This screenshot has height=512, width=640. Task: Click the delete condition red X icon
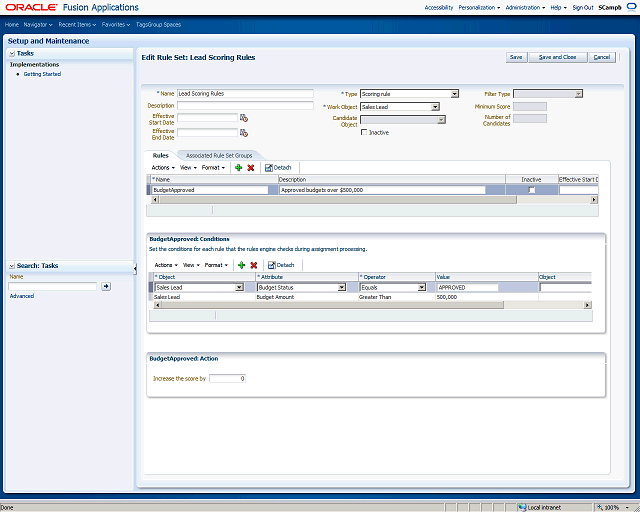coord(253,265)
